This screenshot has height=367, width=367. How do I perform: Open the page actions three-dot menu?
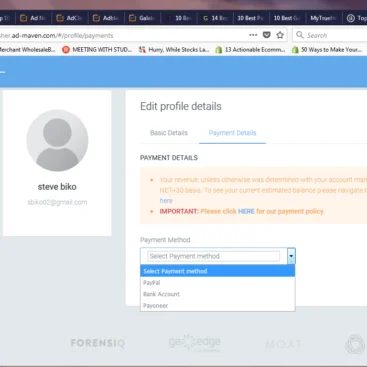253,35
